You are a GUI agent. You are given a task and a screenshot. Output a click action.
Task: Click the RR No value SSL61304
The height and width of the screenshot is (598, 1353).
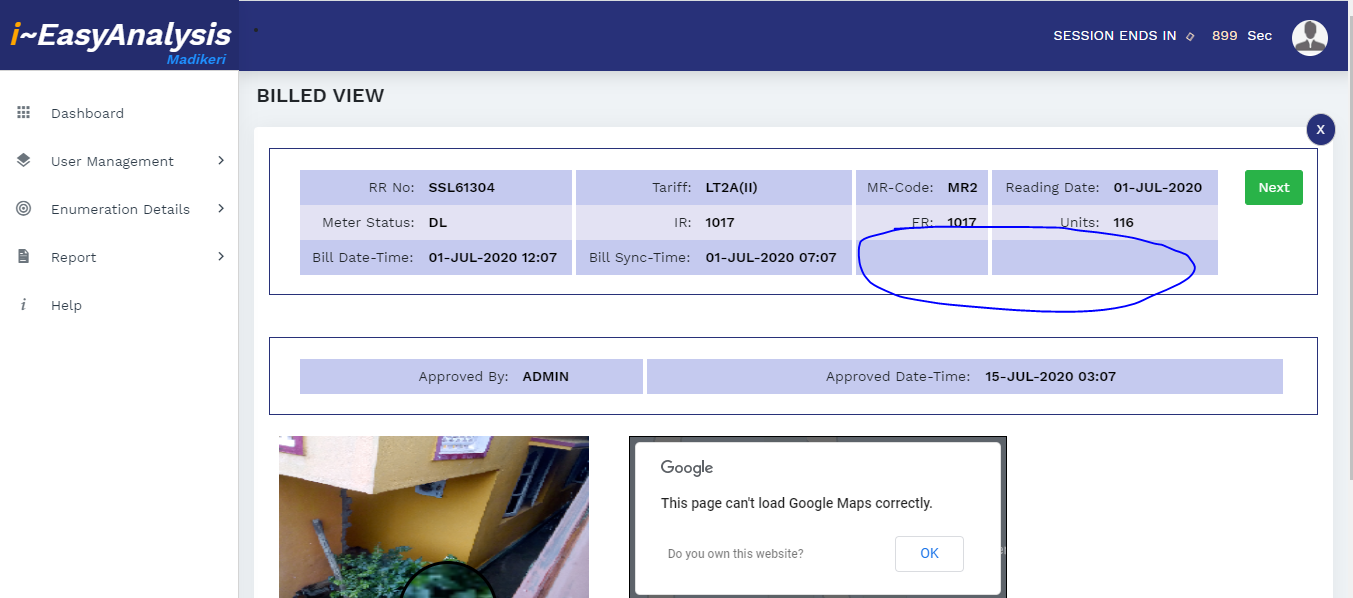point(462,187)
